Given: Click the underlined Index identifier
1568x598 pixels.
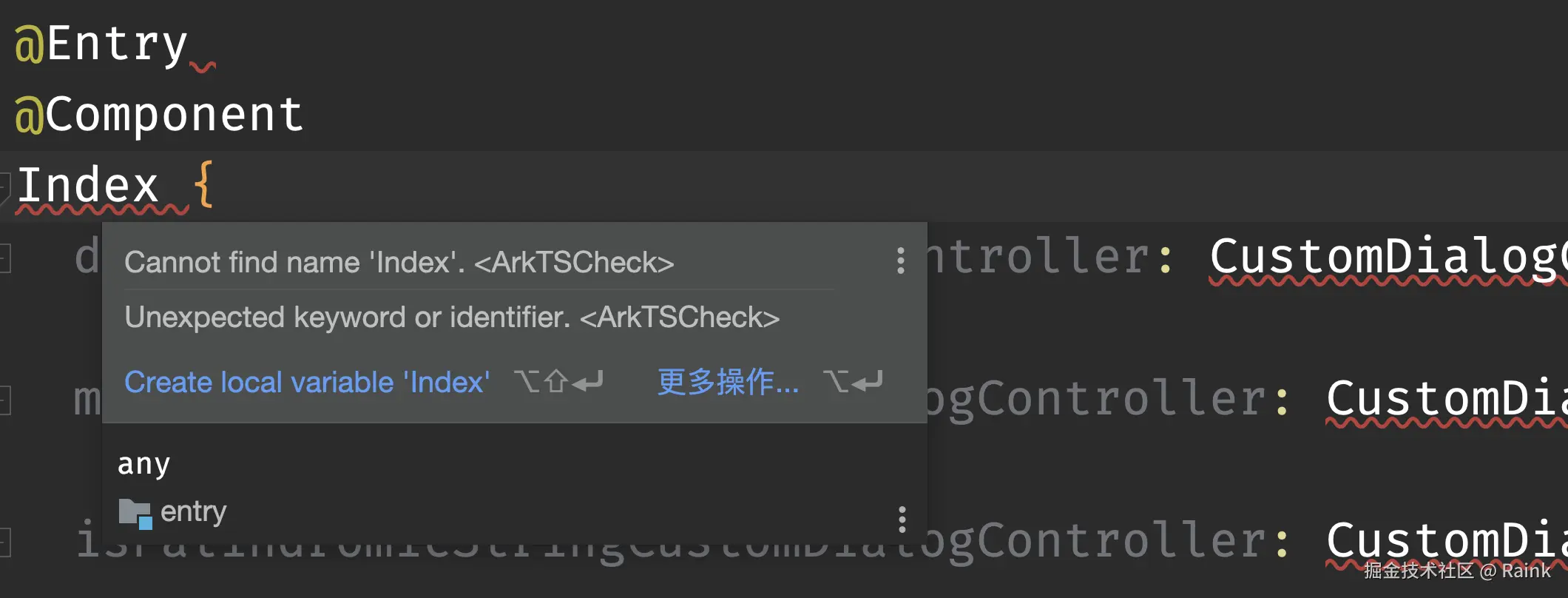Looking at the screenshot, I should click(88, 186).
